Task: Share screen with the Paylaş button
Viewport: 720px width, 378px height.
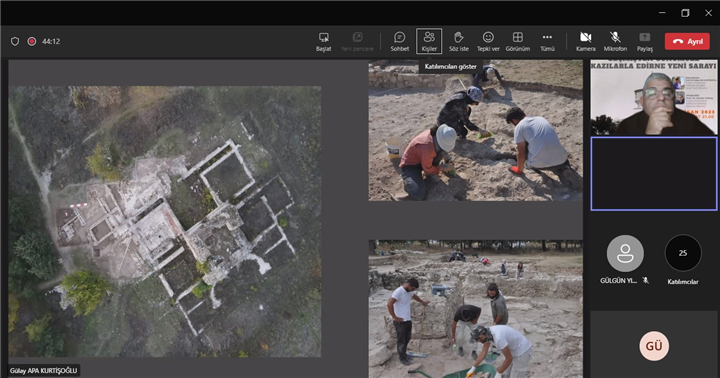Action: point(644,41)
